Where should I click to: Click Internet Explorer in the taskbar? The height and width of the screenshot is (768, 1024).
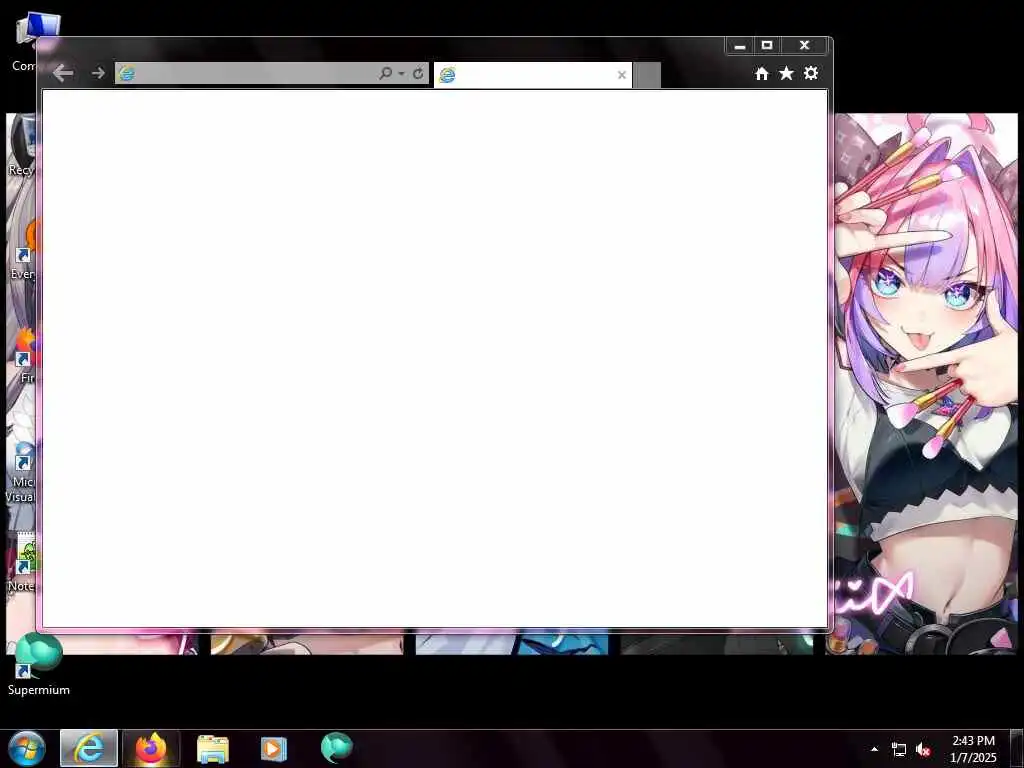click(89, 748)
